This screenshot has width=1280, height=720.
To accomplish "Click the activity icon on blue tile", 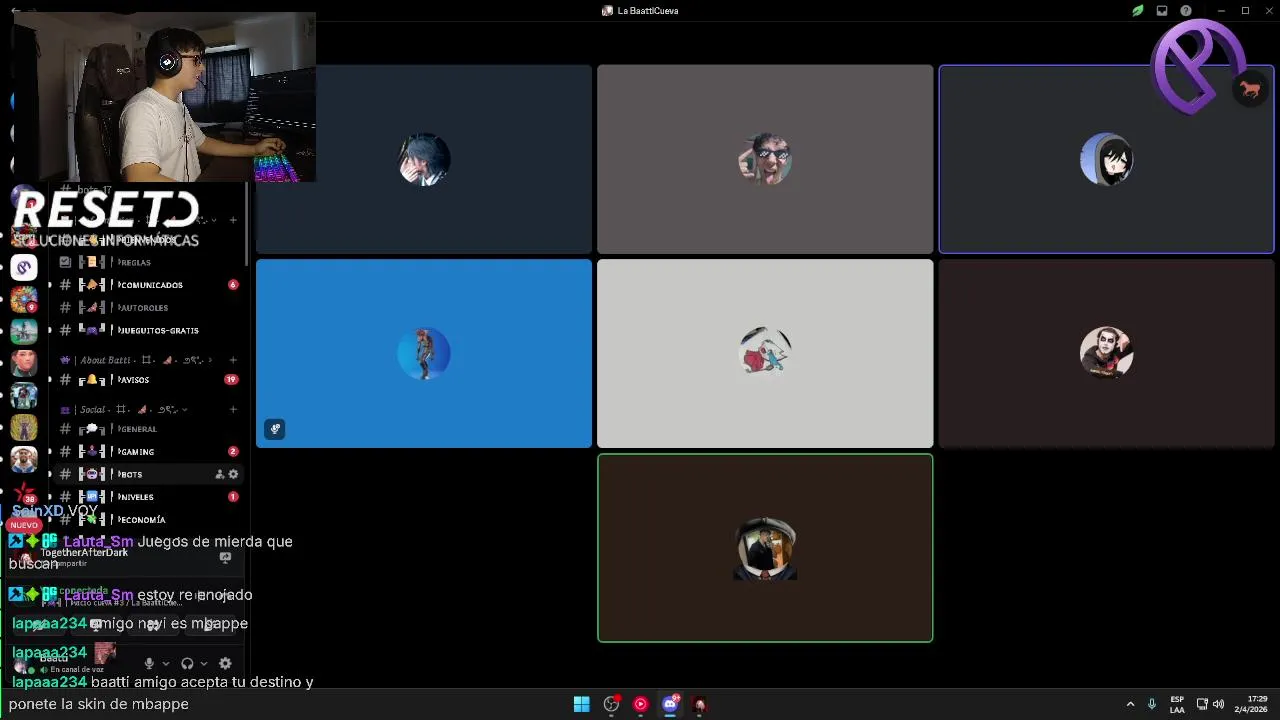I will click(275, 429).
